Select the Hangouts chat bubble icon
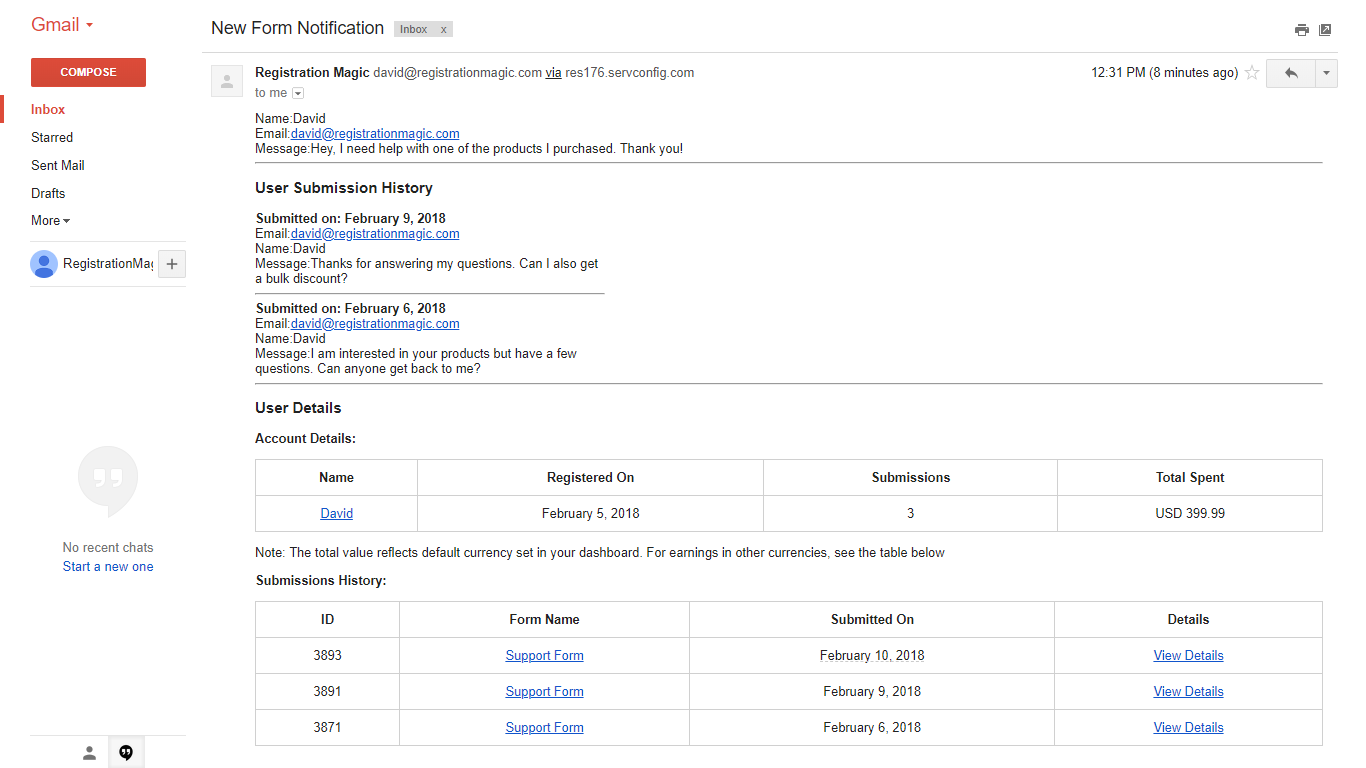 126,753
